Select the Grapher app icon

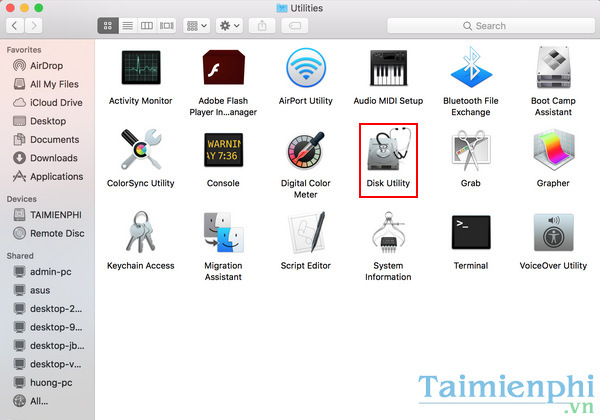[x=553, y=150]
